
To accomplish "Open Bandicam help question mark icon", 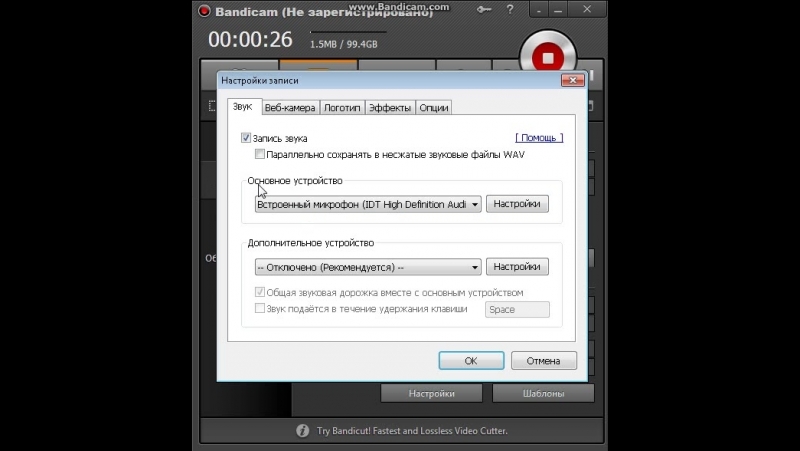I will tap(510, 9).
